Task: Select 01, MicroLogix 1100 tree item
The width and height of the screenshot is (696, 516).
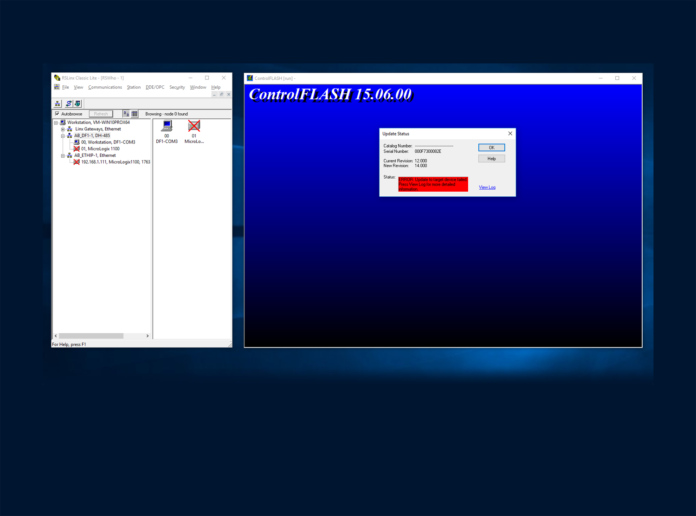Action: click(99, 148)
